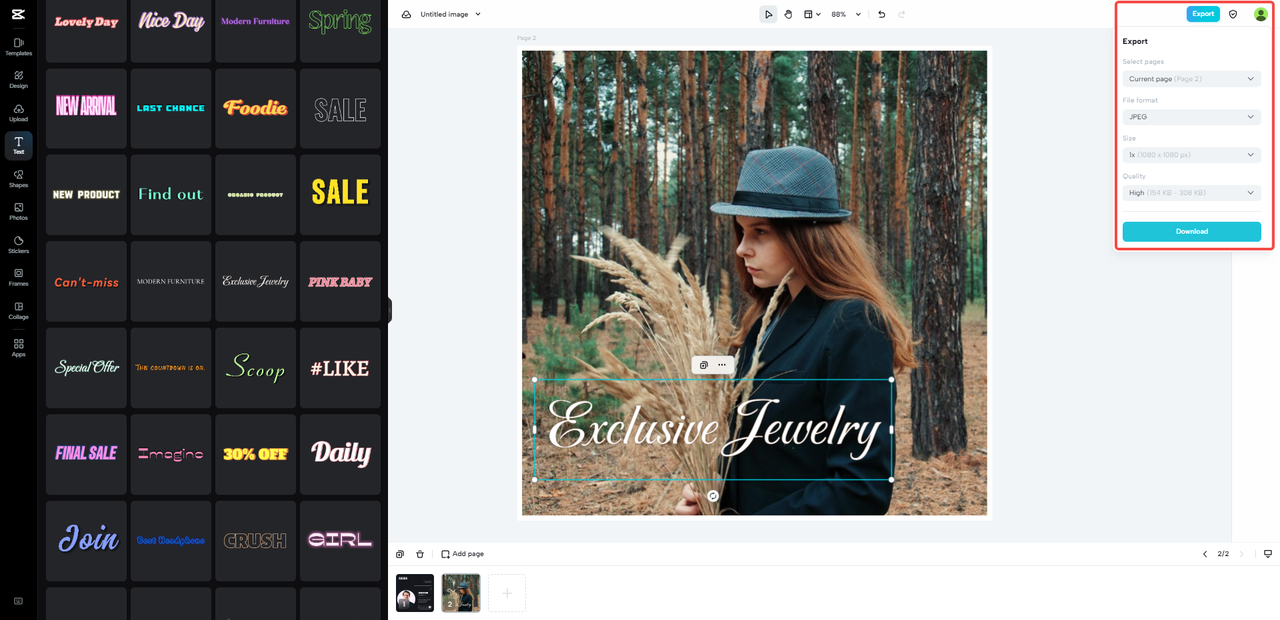Apply the Exclusive Jewelry preset style
Image resolution: width=1280 pixels, height=620 pixels.
pyautogui.click(x=256, y=281)
